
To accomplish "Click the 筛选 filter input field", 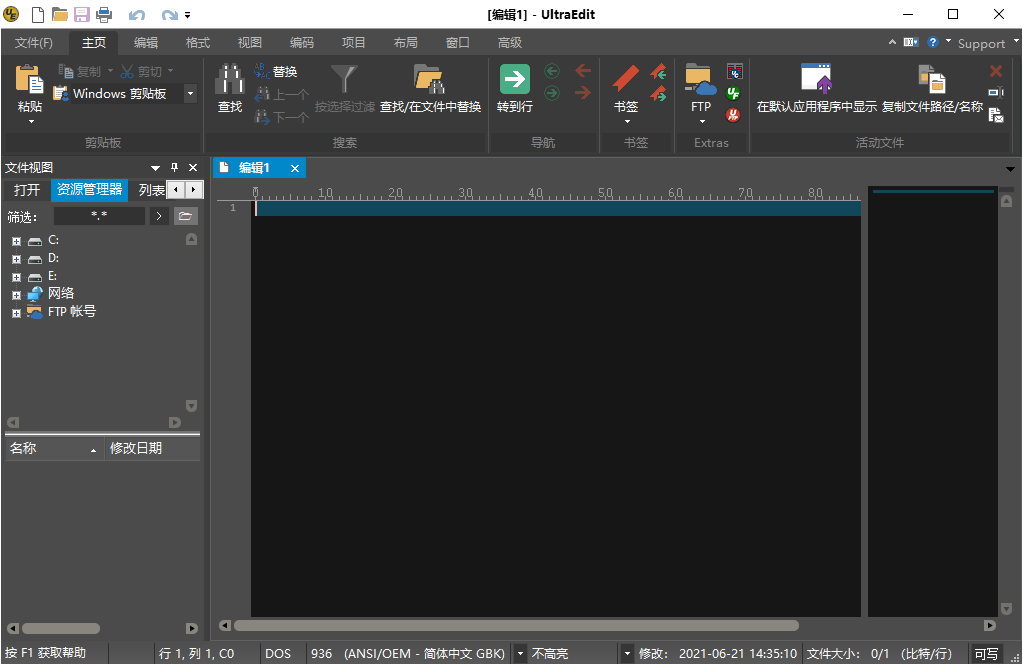I will (x=99, y=216).
